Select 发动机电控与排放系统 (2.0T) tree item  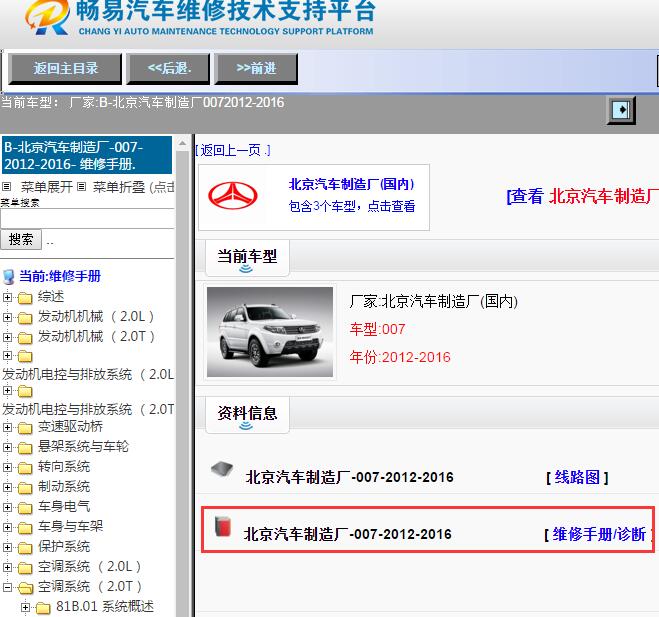[88, 409]
